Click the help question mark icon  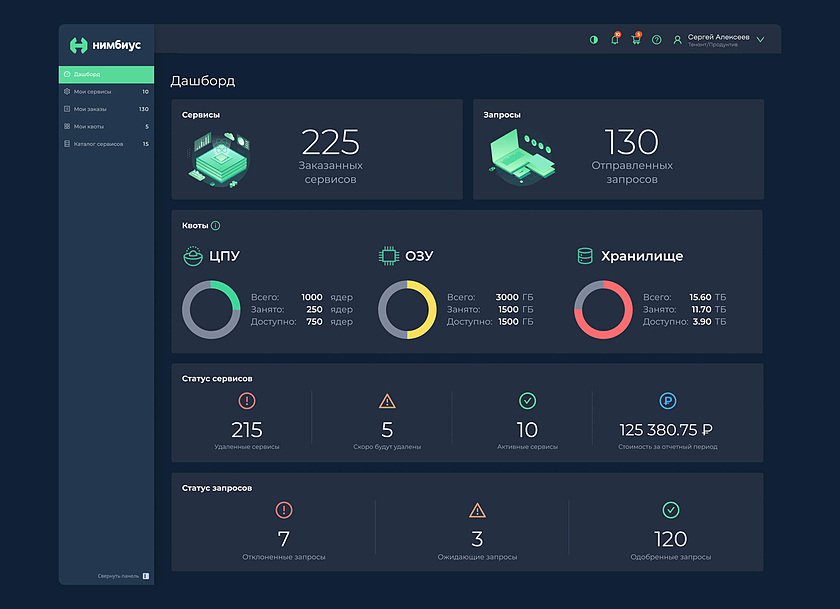pos(657,40)
